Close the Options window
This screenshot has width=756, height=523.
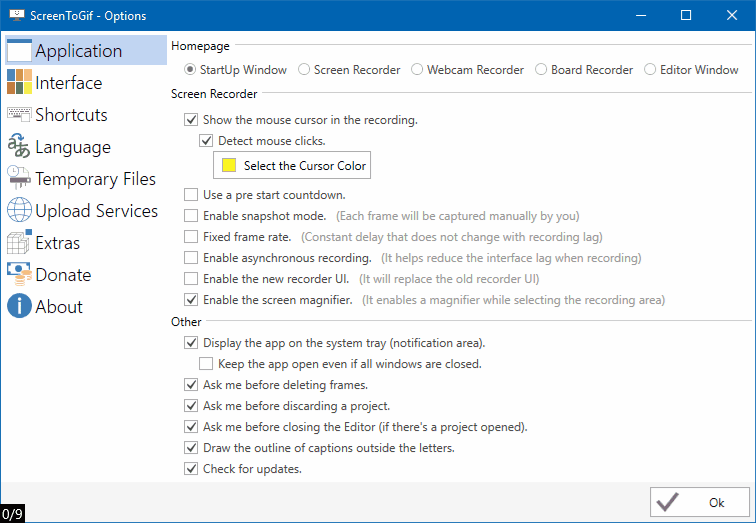pos(731,15)
